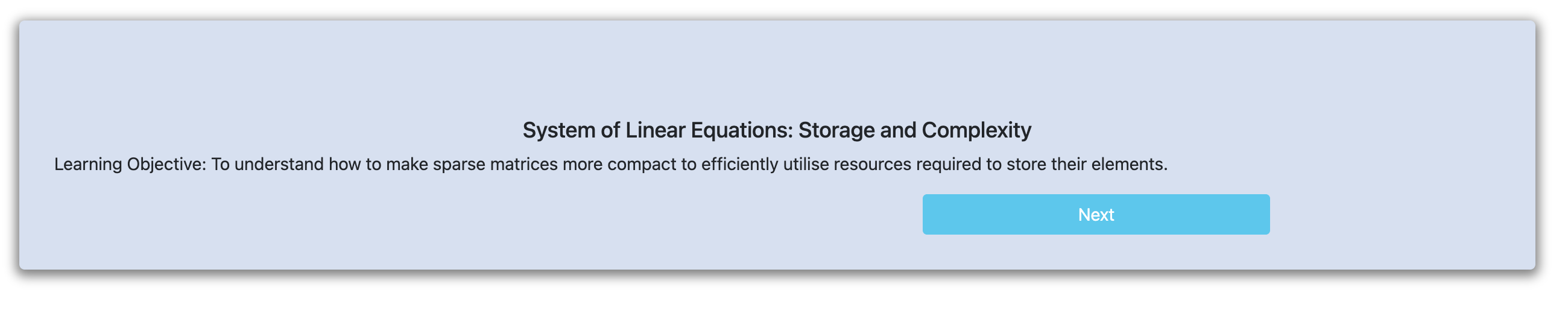The image size is (1568, 310).
Task: Click the word 'Linear' in the title
Action: [655, 130]
